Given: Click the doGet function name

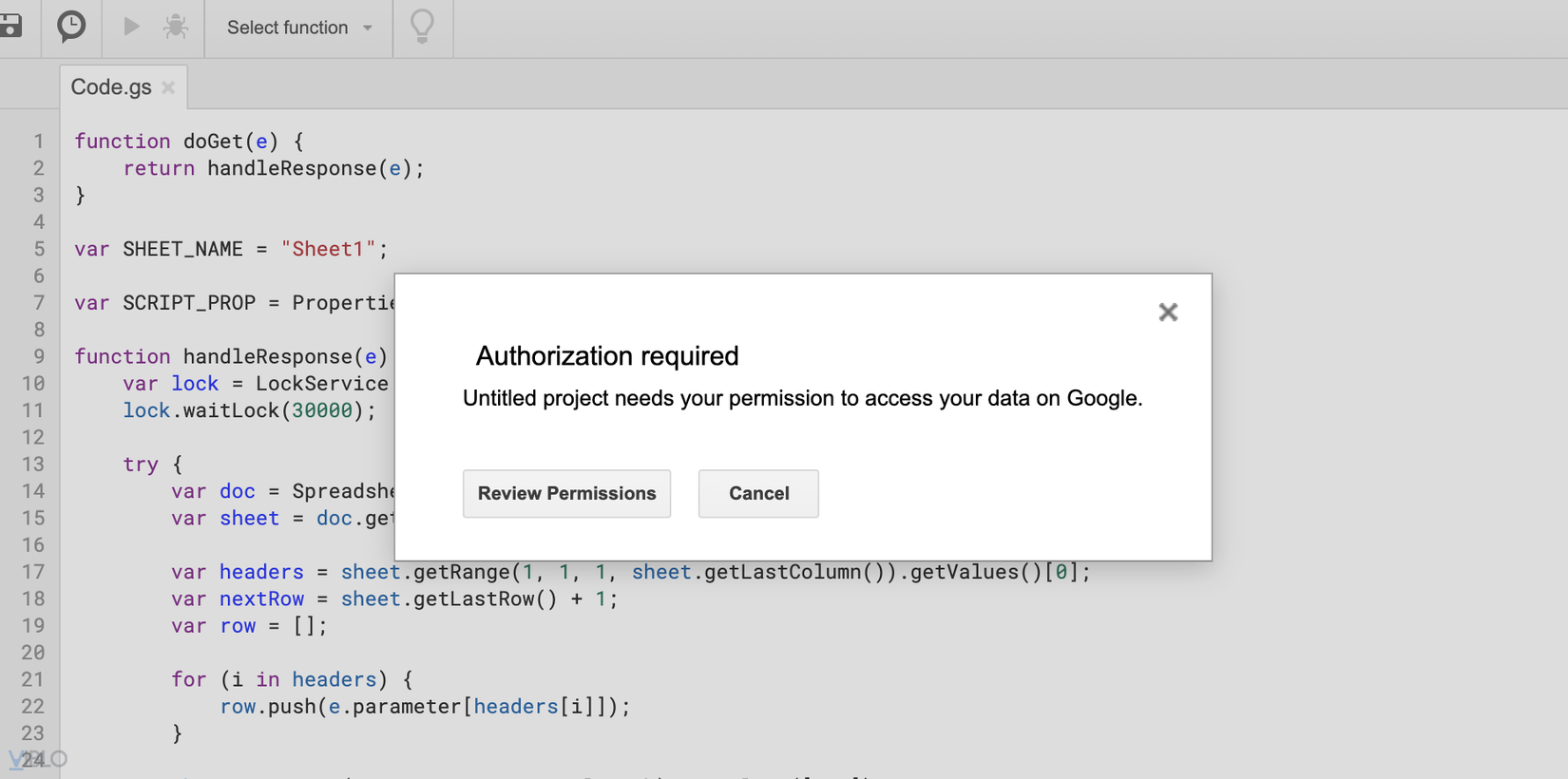Looking at the screenshot, I should click(x=214, y=142).
